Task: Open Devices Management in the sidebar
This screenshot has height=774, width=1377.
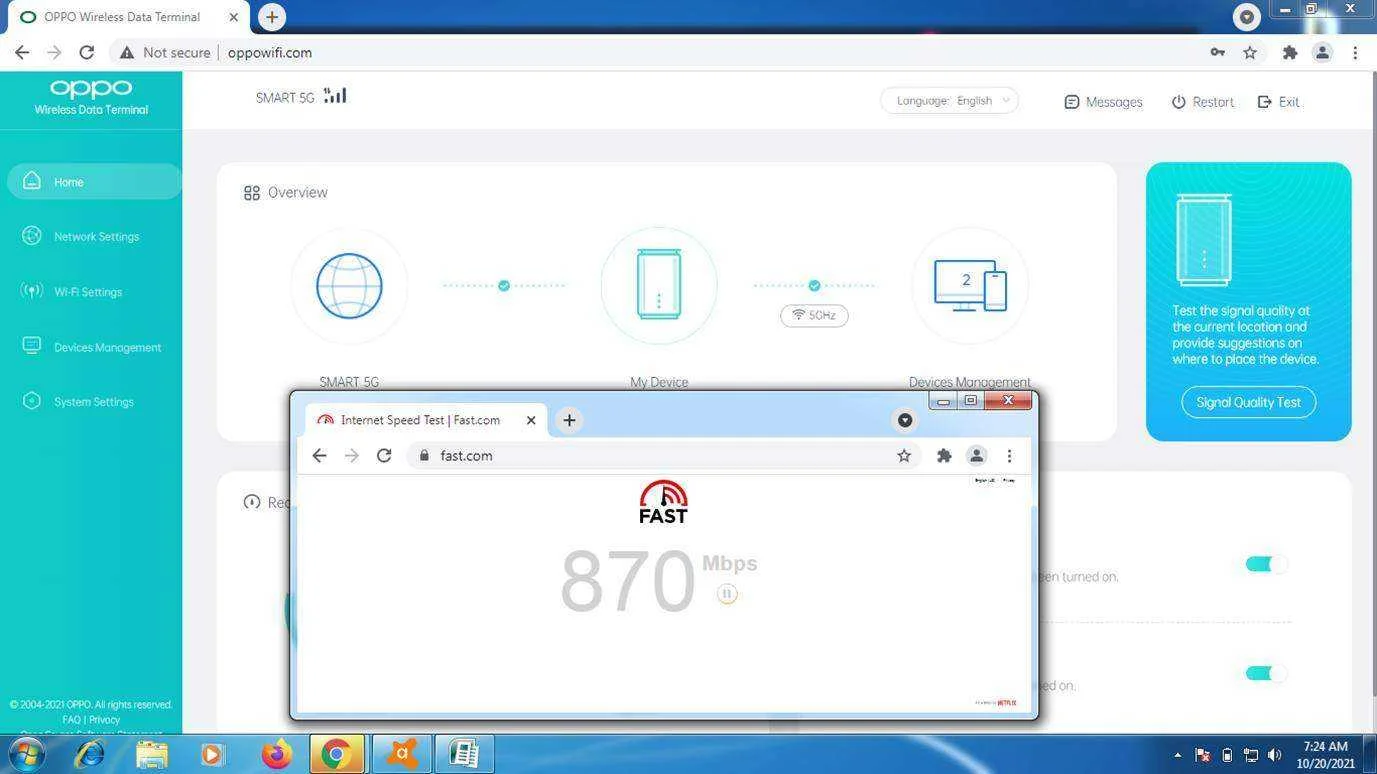Action: tap(93, 347)
